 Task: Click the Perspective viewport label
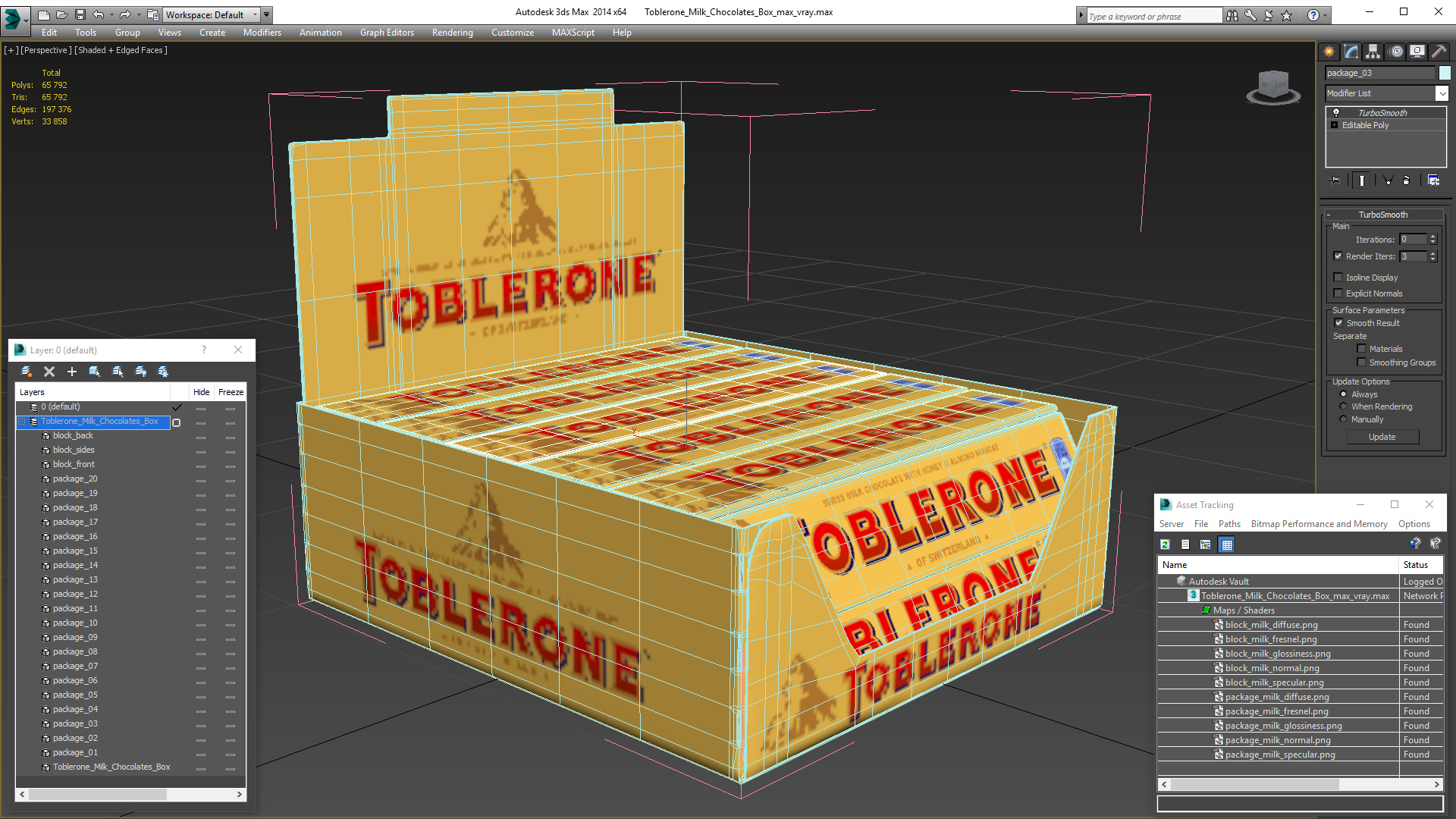click(x=46, y=50)
